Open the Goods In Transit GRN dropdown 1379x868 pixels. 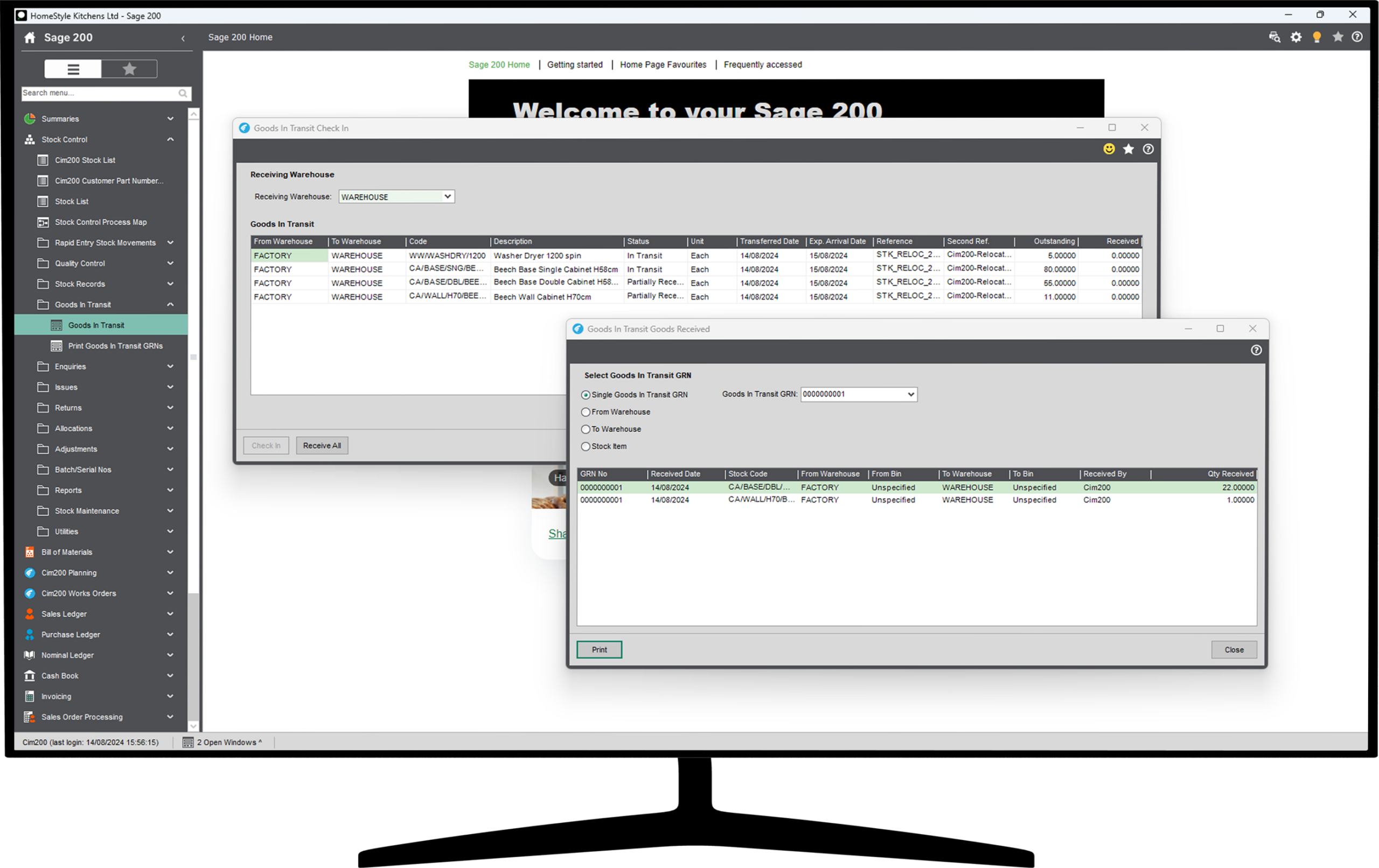(910, 395)
